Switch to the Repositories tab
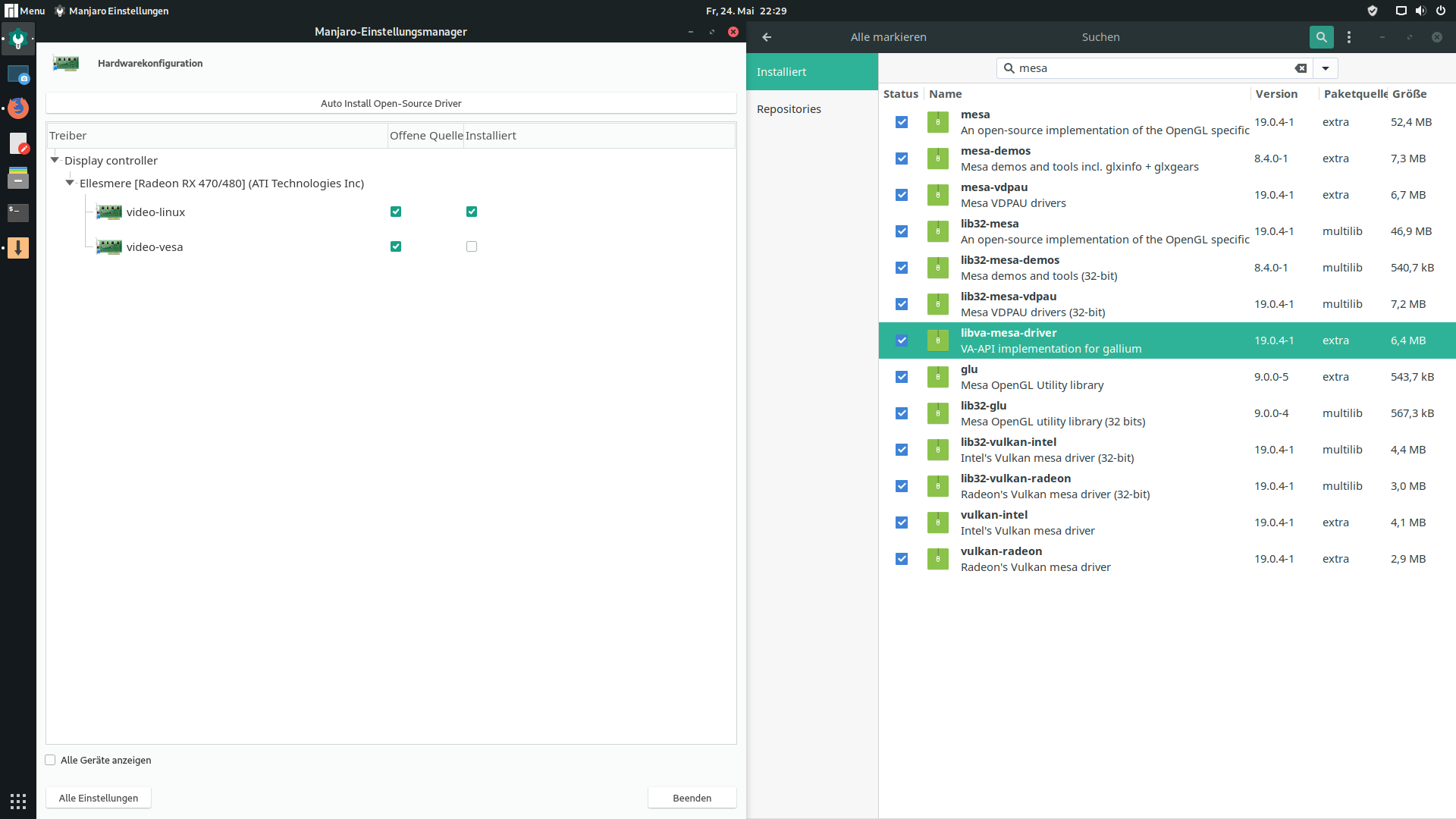 (789, 109)
